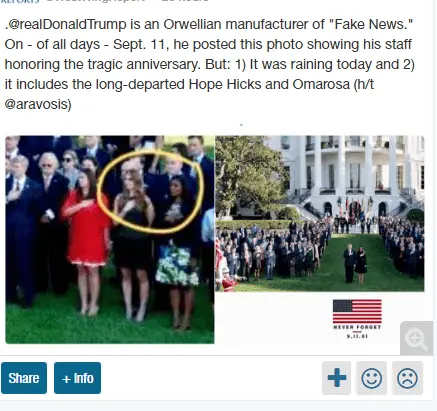
Task: Click the post's hours-ago timestamp
Action: pos(185,1)
